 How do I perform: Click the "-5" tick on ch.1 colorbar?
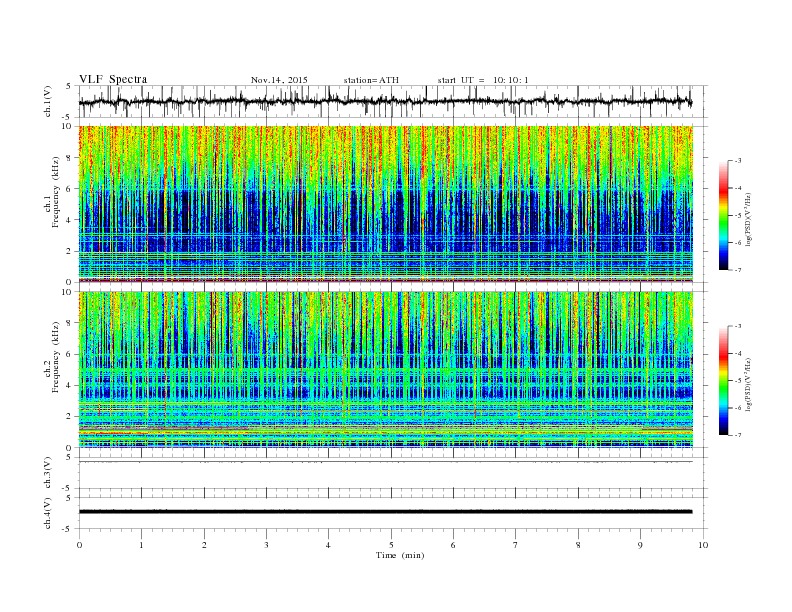[x=738, y=216]
